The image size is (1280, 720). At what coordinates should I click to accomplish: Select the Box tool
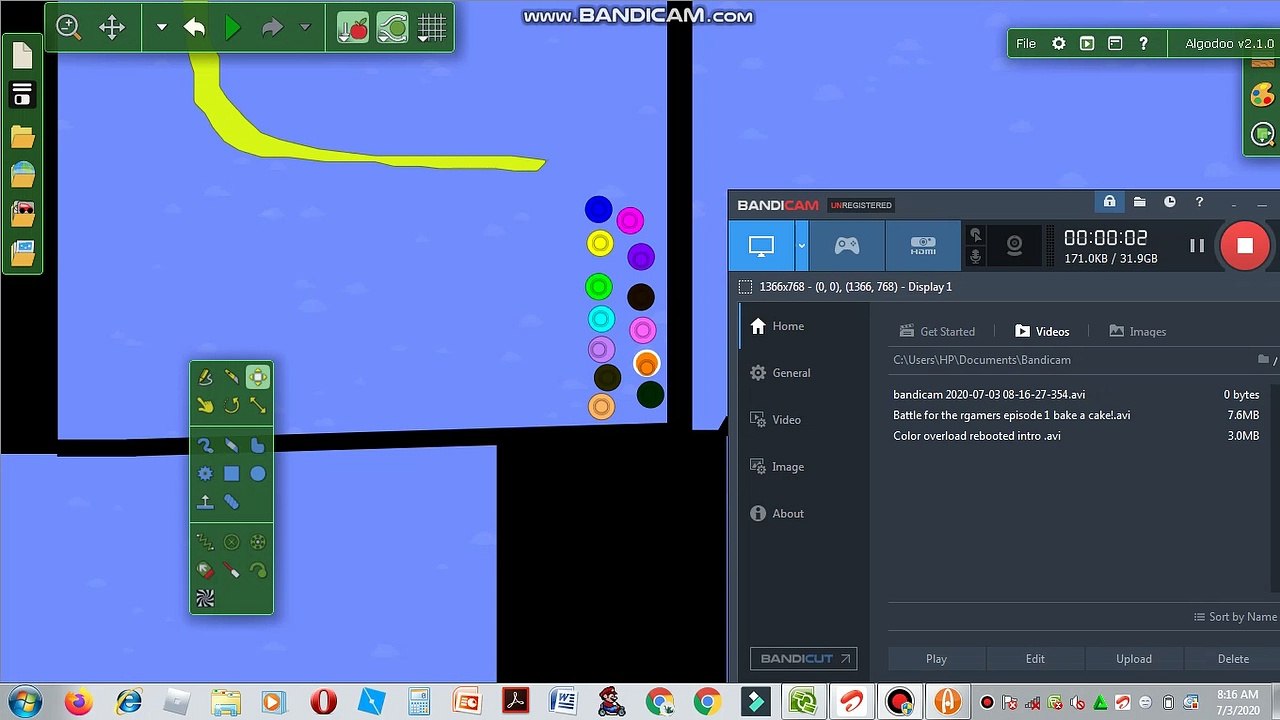pos(231,474)
